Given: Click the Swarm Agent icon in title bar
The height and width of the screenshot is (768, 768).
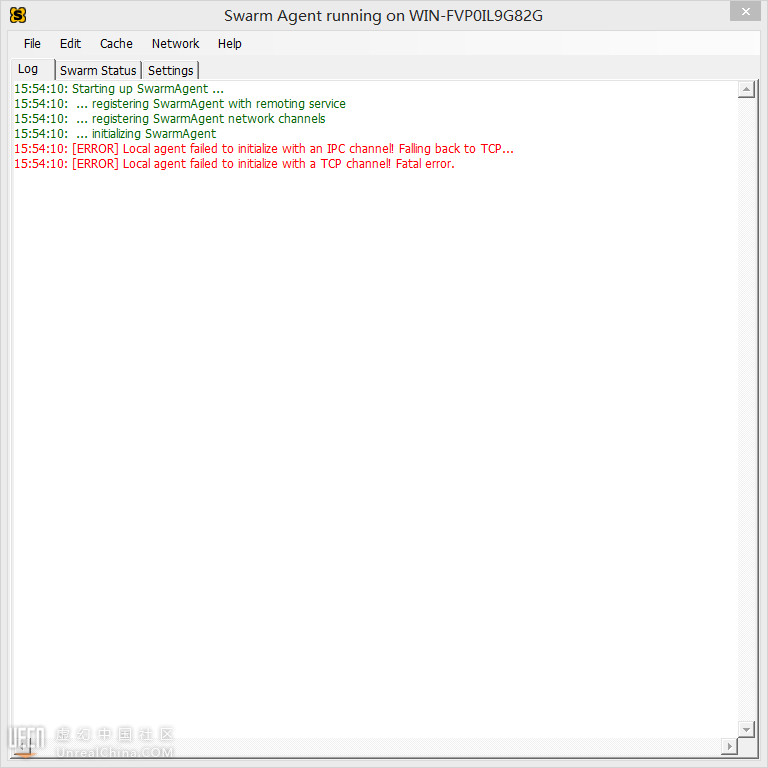Looking at the screenshot, I should coord(17,15).
